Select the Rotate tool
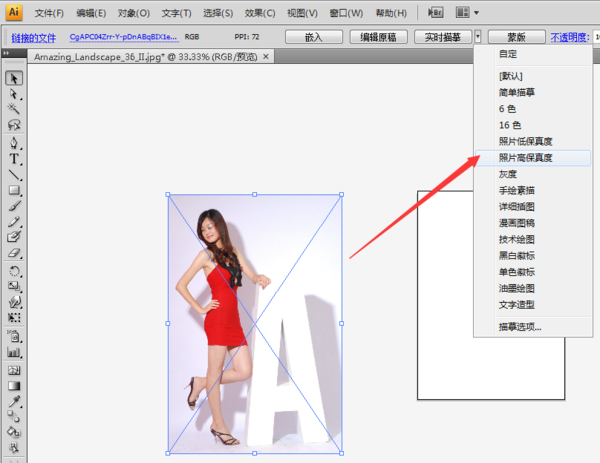The height and width of the screenshot is (463, 600). (15, 270)
